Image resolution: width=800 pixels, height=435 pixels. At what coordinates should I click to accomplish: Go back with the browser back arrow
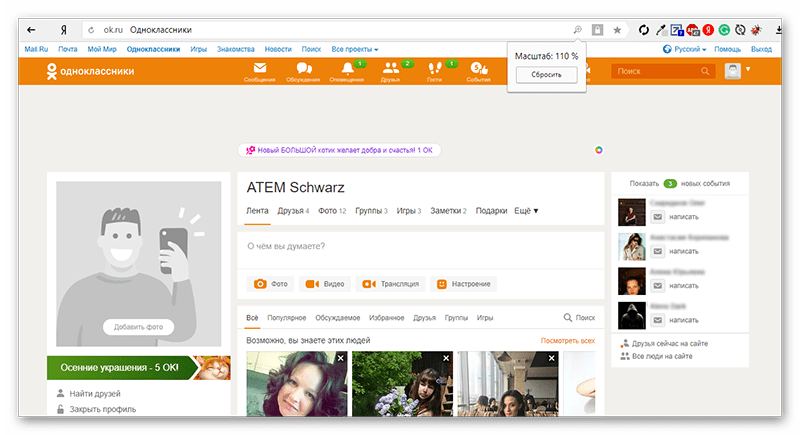coord(31,30)
